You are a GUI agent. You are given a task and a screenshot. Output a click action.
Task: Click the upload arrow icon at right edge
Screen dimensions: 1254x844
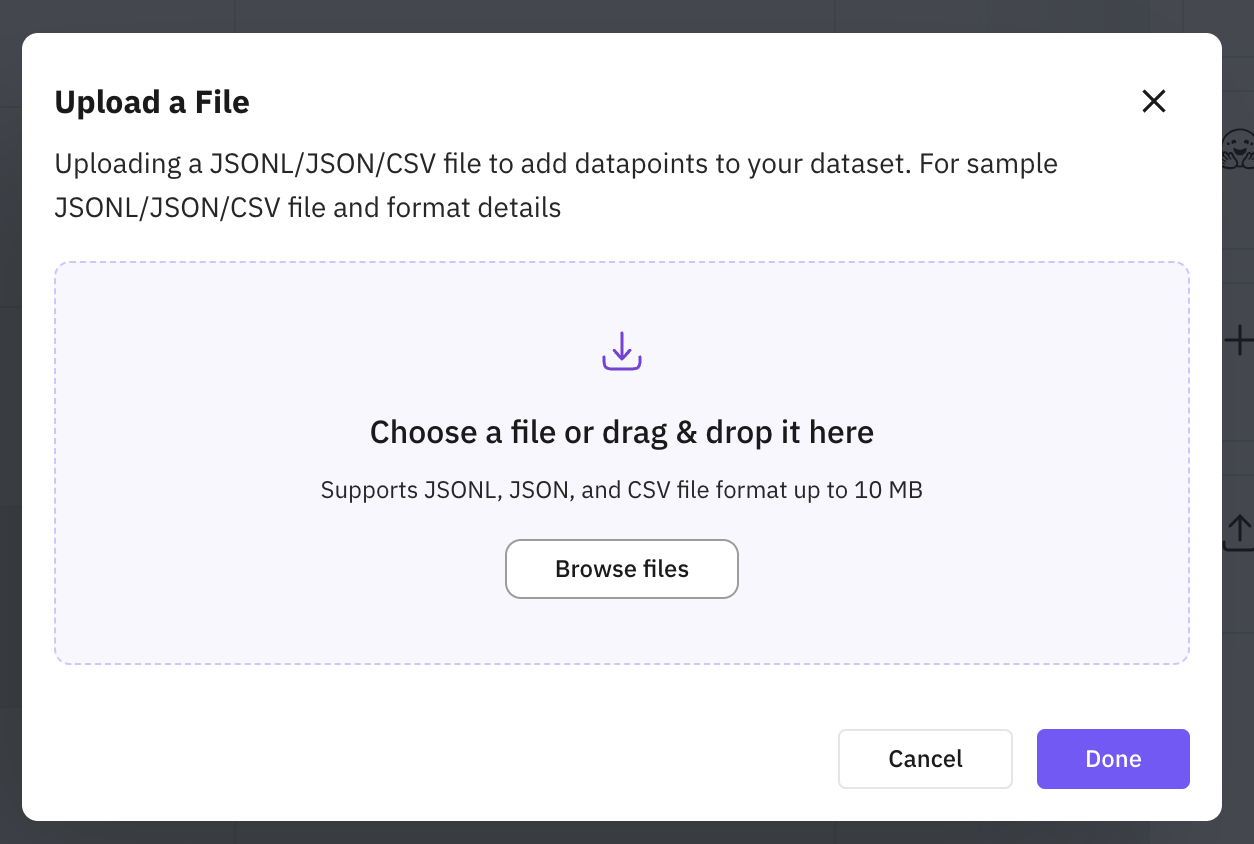click(x=1239, y=532)
